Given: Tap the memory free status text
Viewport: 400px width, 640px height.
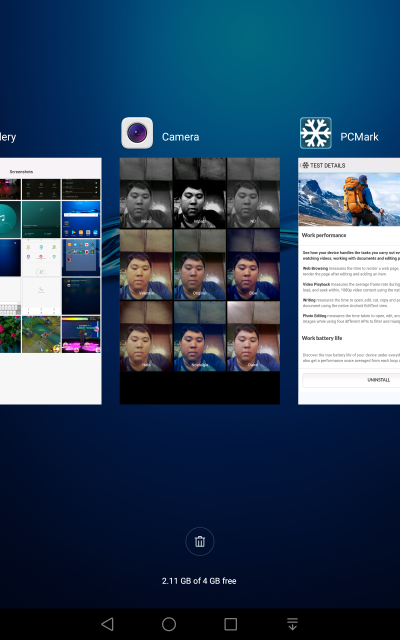Looking at the screenshot, I should tap(199, 581).
